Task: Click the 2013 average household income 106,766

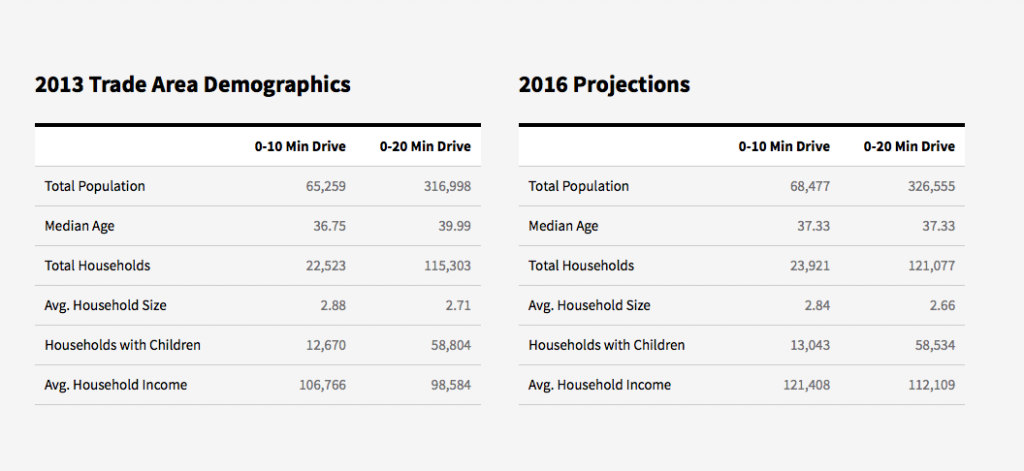Action: 322,385
